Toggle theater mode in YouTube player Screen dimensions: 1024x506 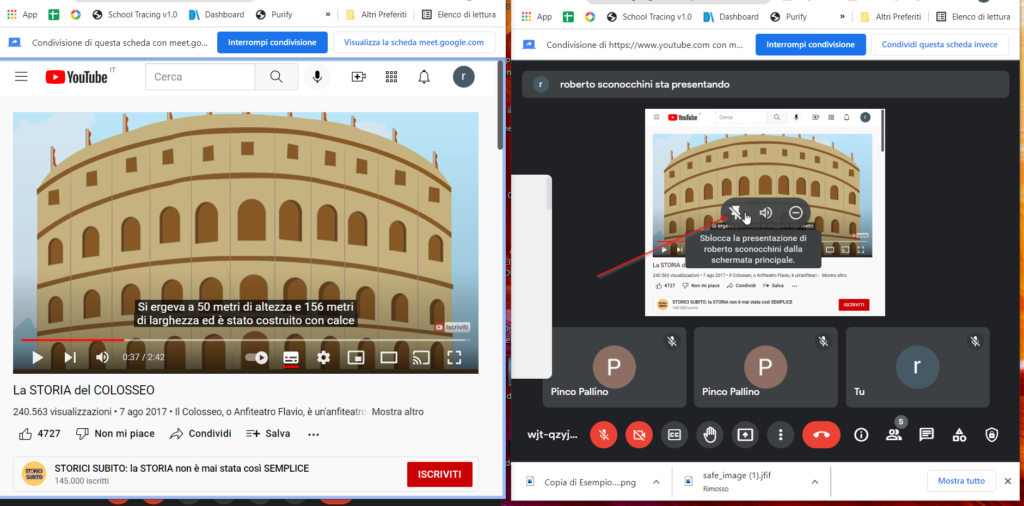pyautogui.click(x=389, y=357)
